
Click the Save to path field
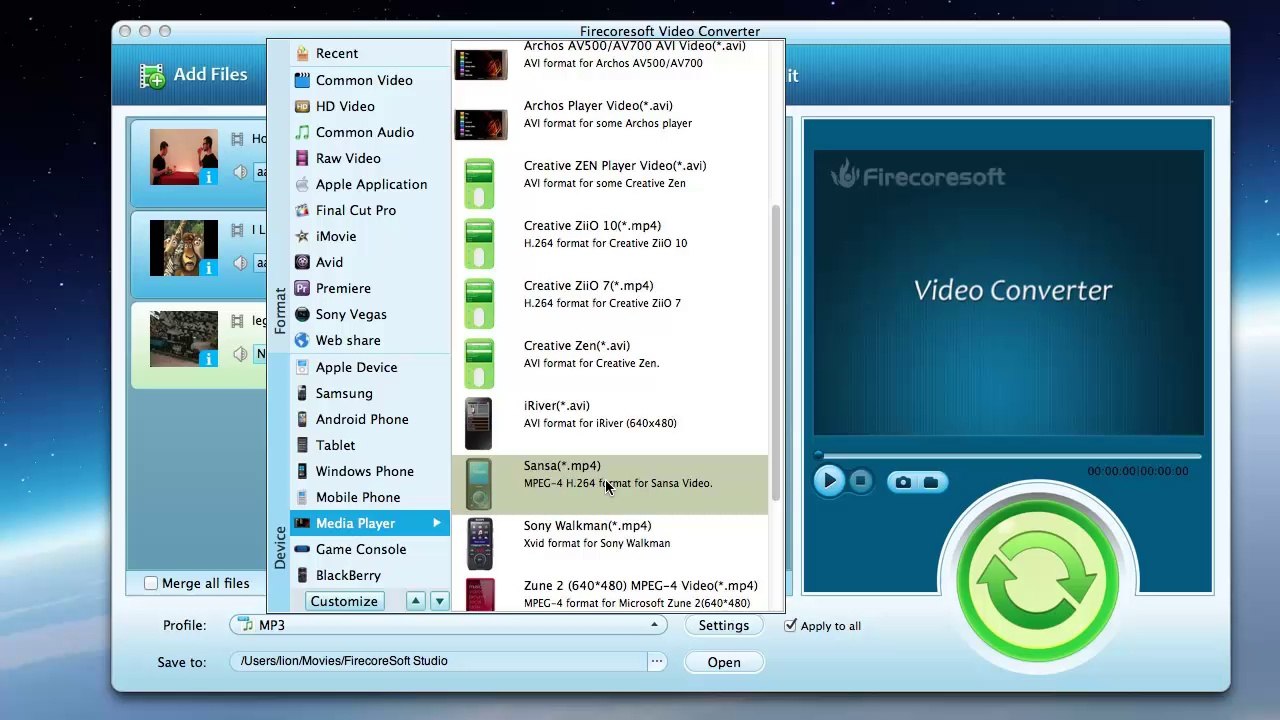[438, 661]
